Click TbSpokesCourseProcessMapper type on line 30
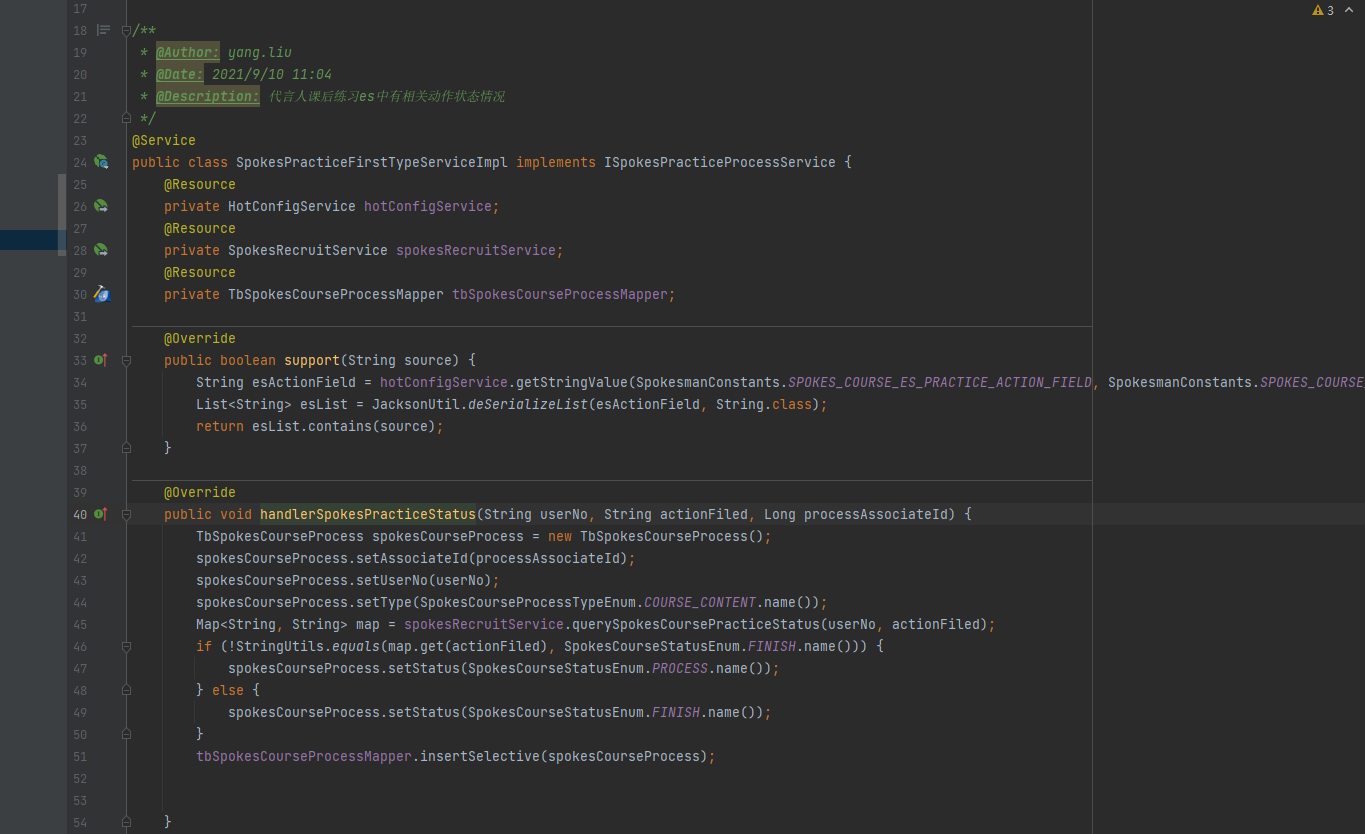Viewport: 1365px width, 834px height. pos(336,294)
